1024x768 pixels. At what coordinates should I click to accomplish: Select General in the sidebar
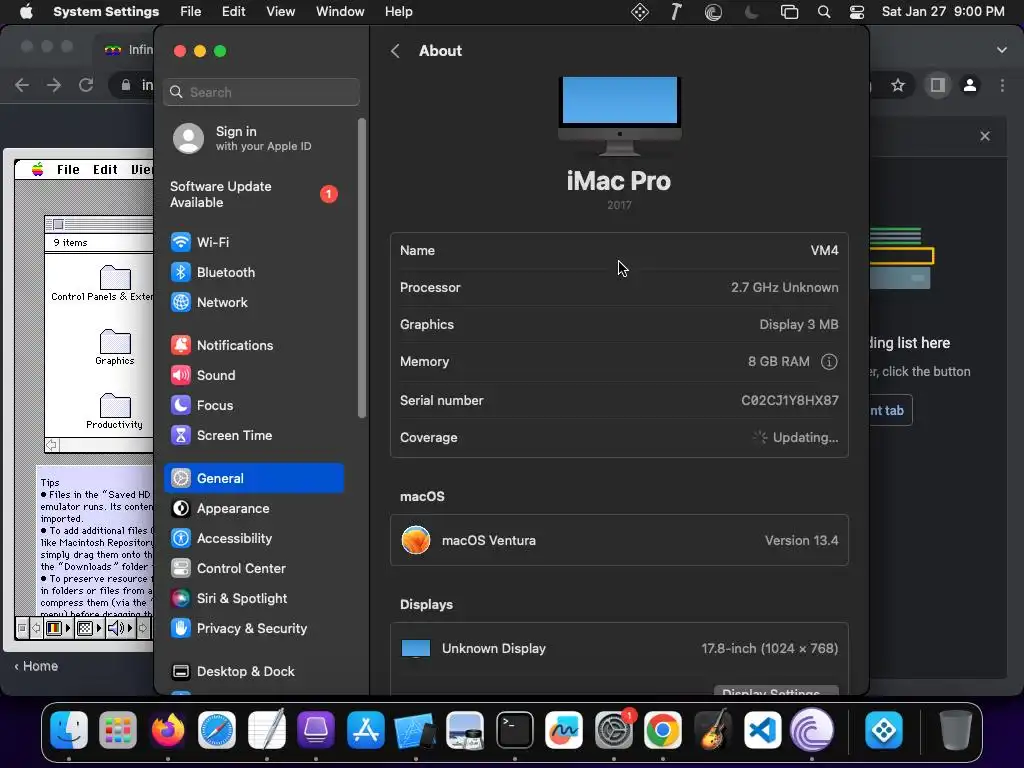coord(254,478)
